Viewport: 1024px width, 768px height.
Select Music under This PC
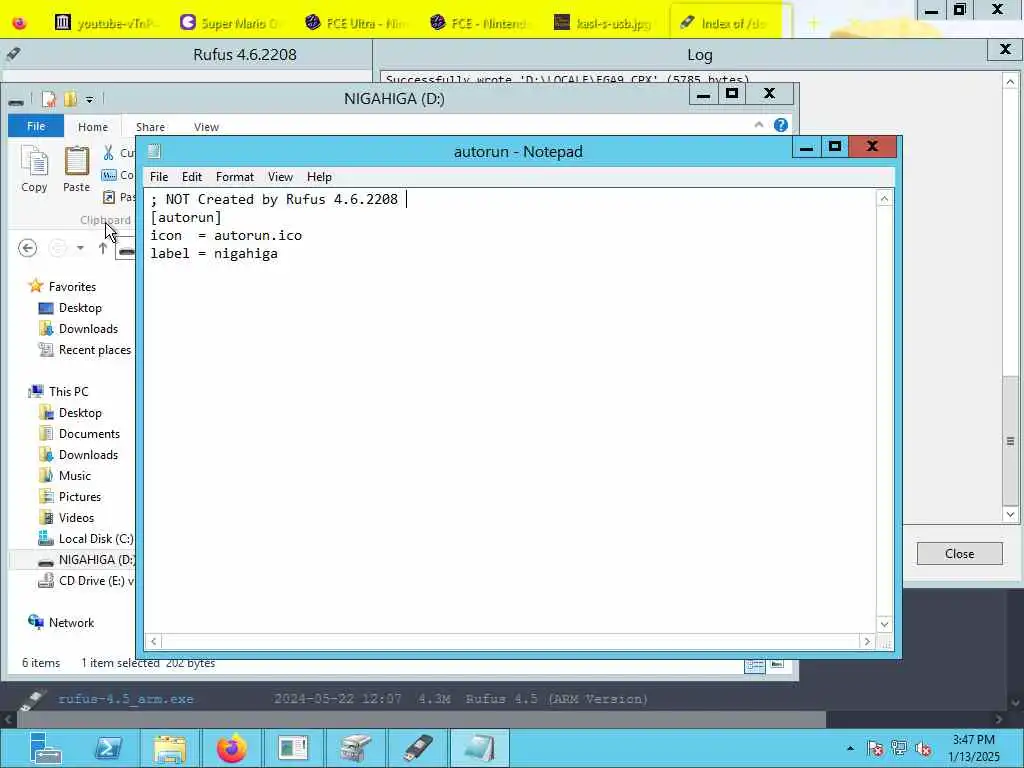coord(74,475)
